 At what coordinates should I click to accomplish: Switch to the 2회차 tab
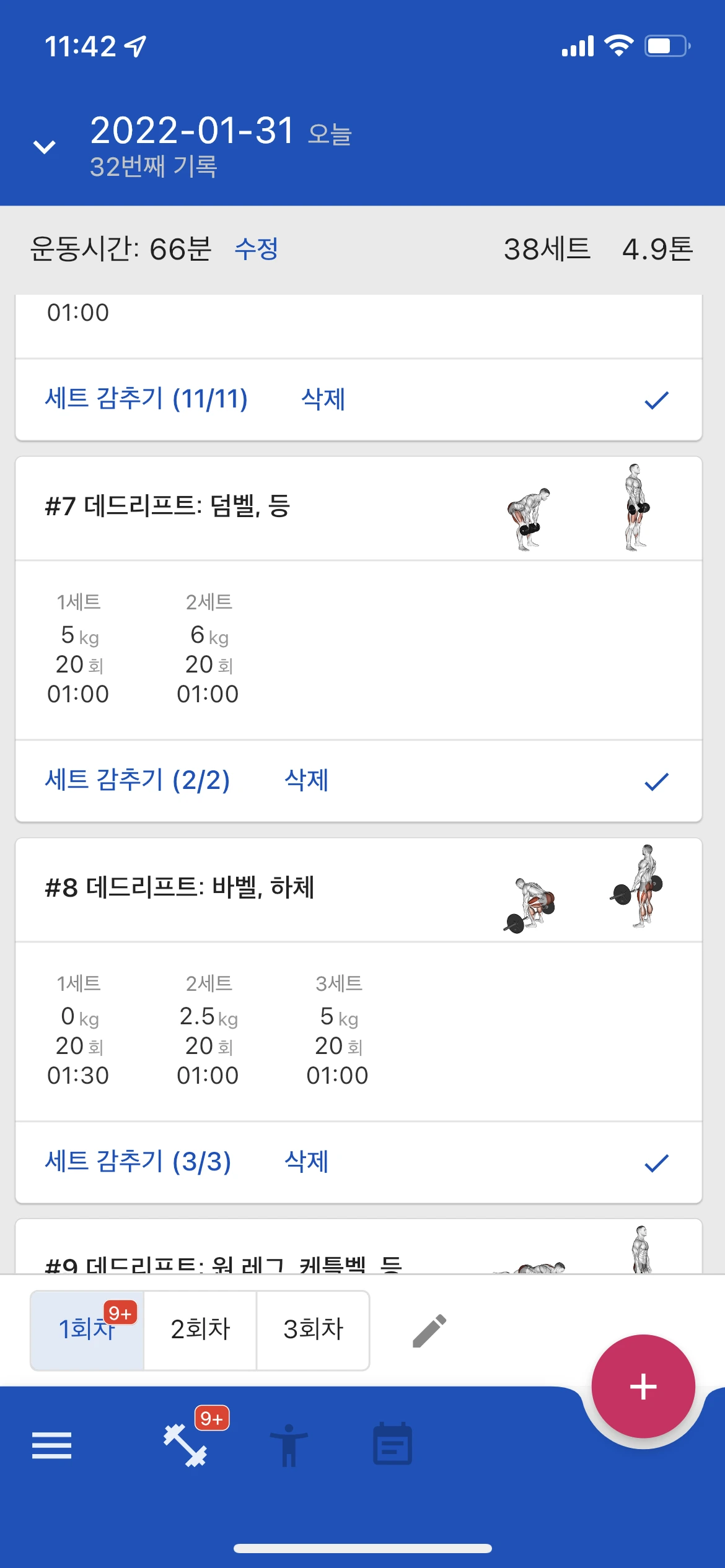(200, 1330)
